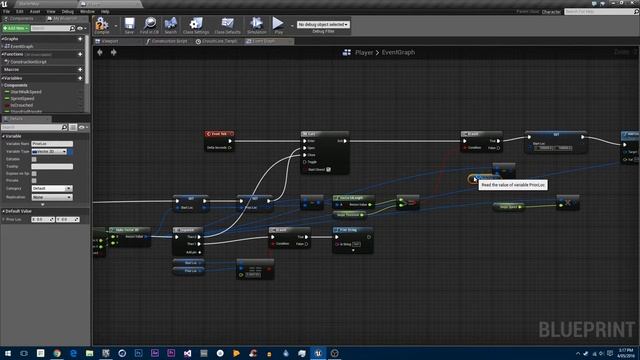
Task: Select the EventGraph tree item
Action: click(x=22, y=47)
